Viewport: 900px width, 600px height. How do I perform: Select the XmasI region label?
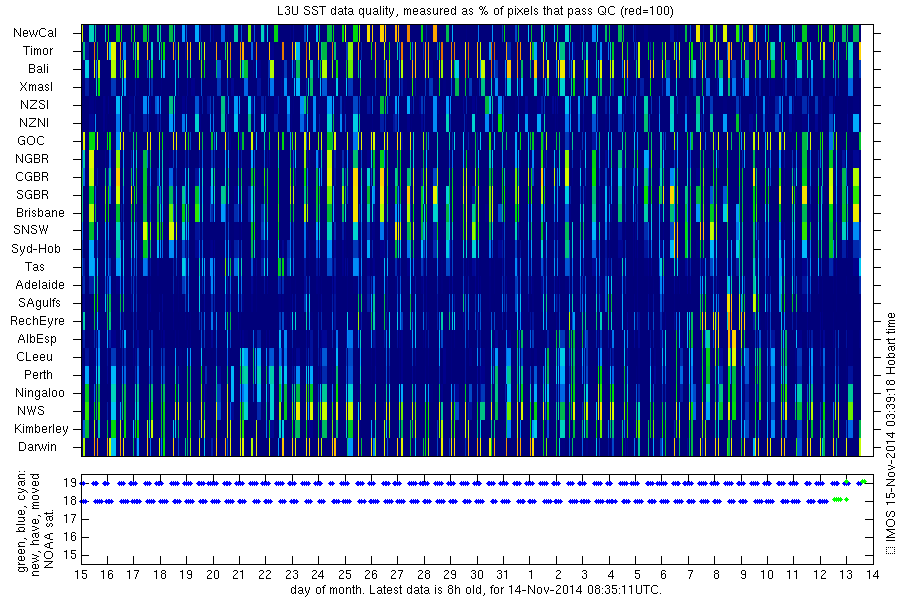point(36,87)
